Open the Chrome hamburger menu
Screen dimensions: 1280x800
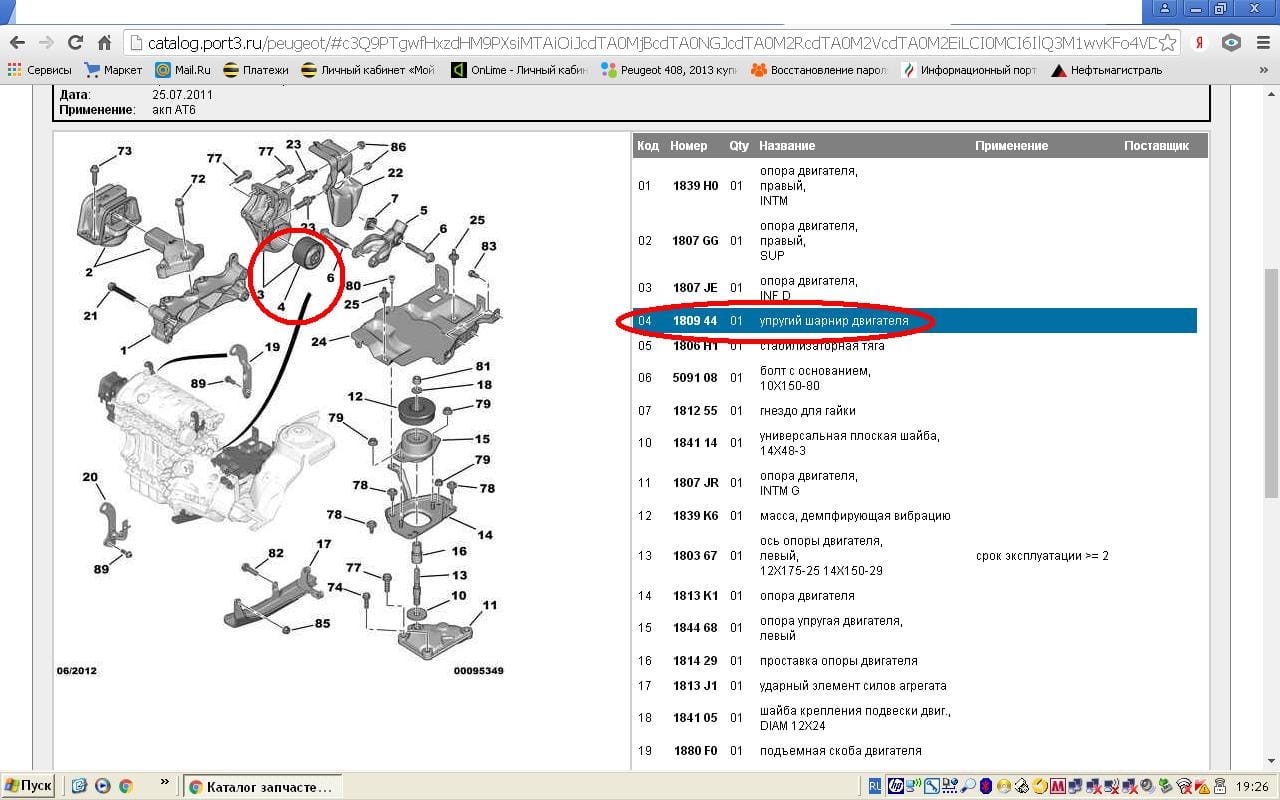click(x=1261, y=42)
